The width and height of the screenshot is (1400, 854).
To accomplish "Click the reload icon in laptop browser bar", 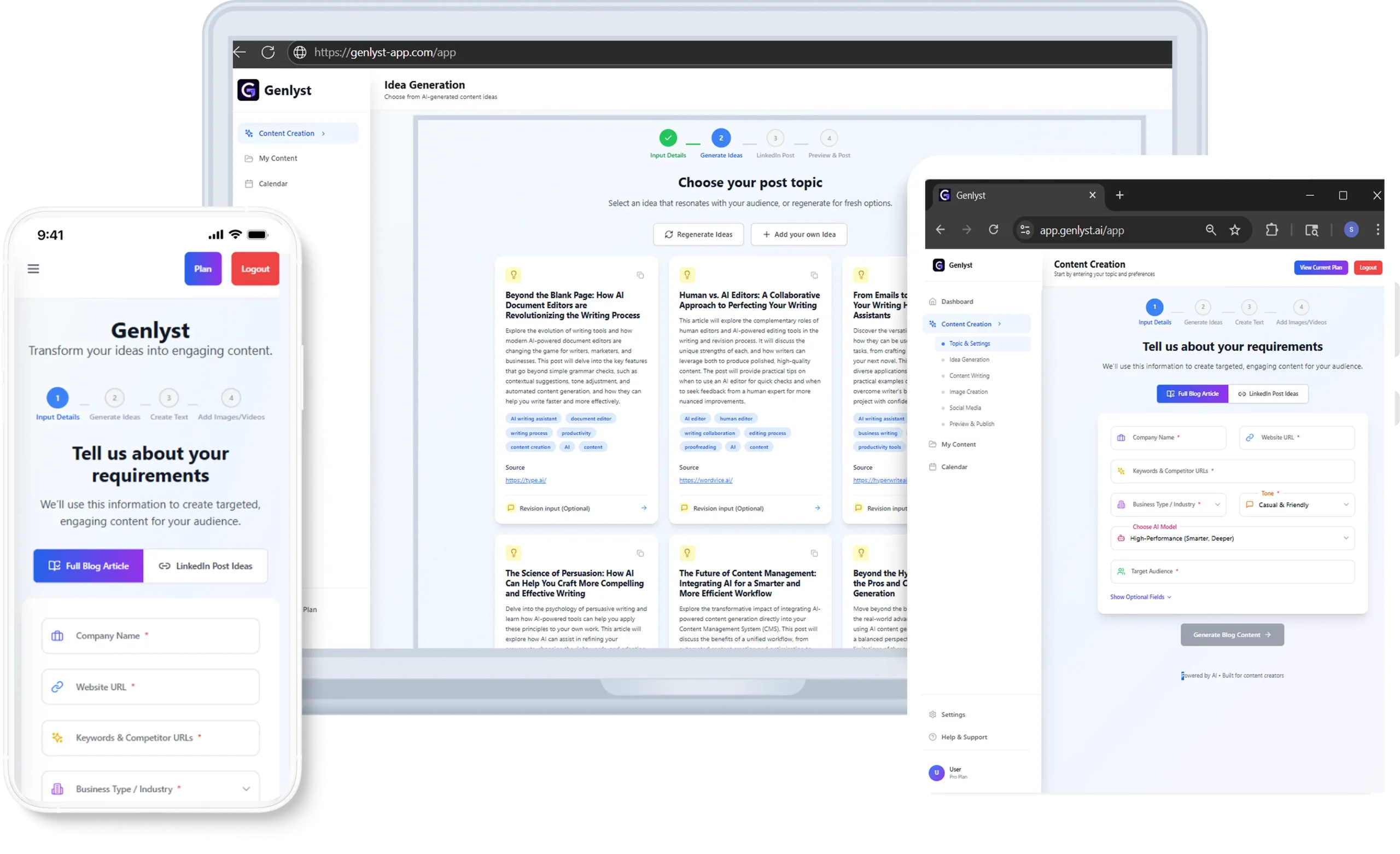I will click(268, 53).
